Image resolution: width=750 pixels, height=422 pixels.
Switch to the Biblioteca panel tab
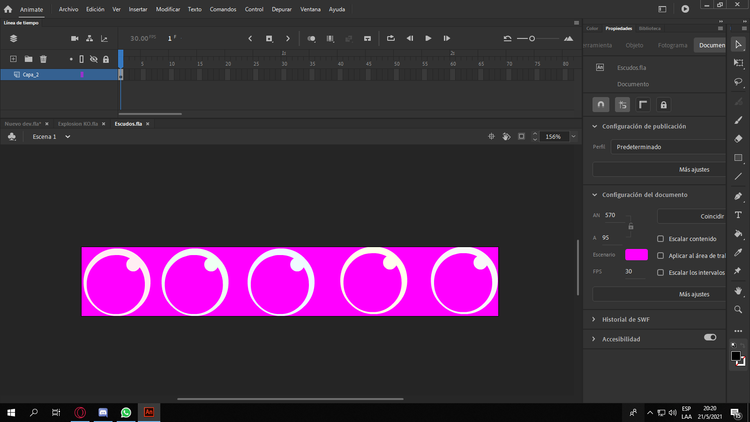[650, 28]
